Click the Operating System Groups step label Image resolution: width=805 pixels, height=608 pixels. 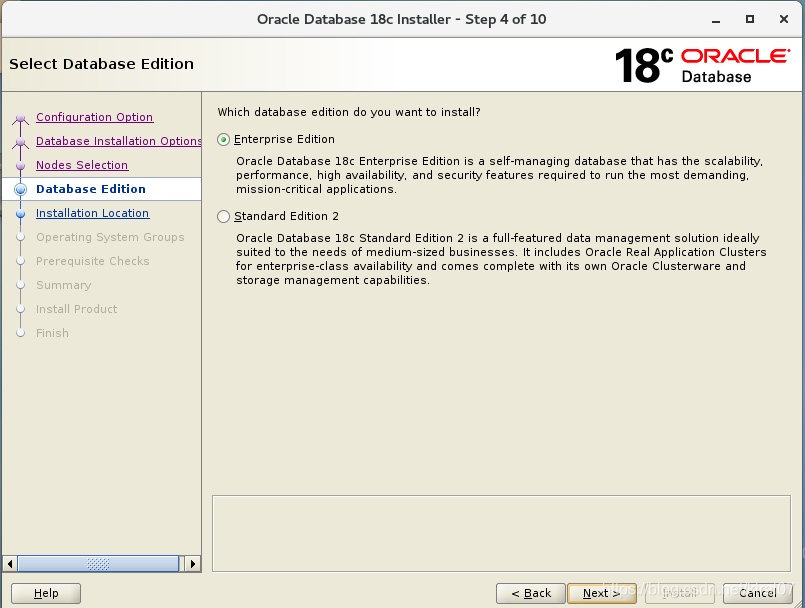110,237
